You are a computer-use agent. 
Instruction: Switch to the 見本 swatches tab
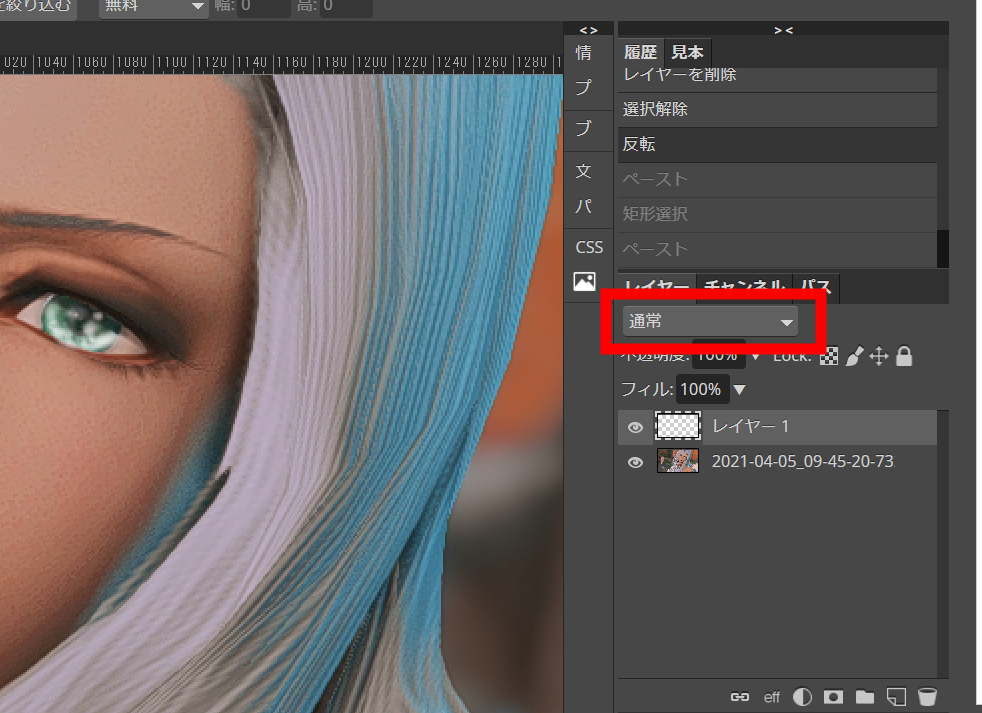click(688, 52)
